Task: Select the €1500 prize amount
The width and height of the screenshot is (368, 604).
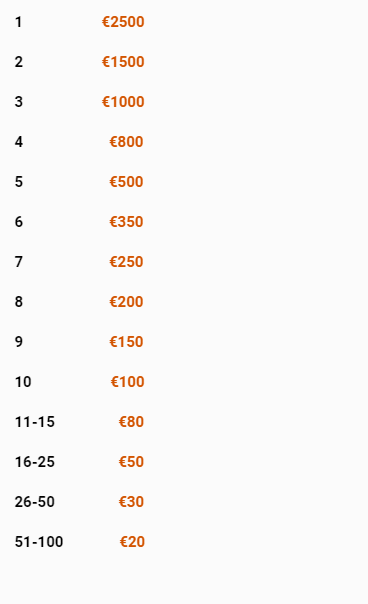Action: click(123, 62)
